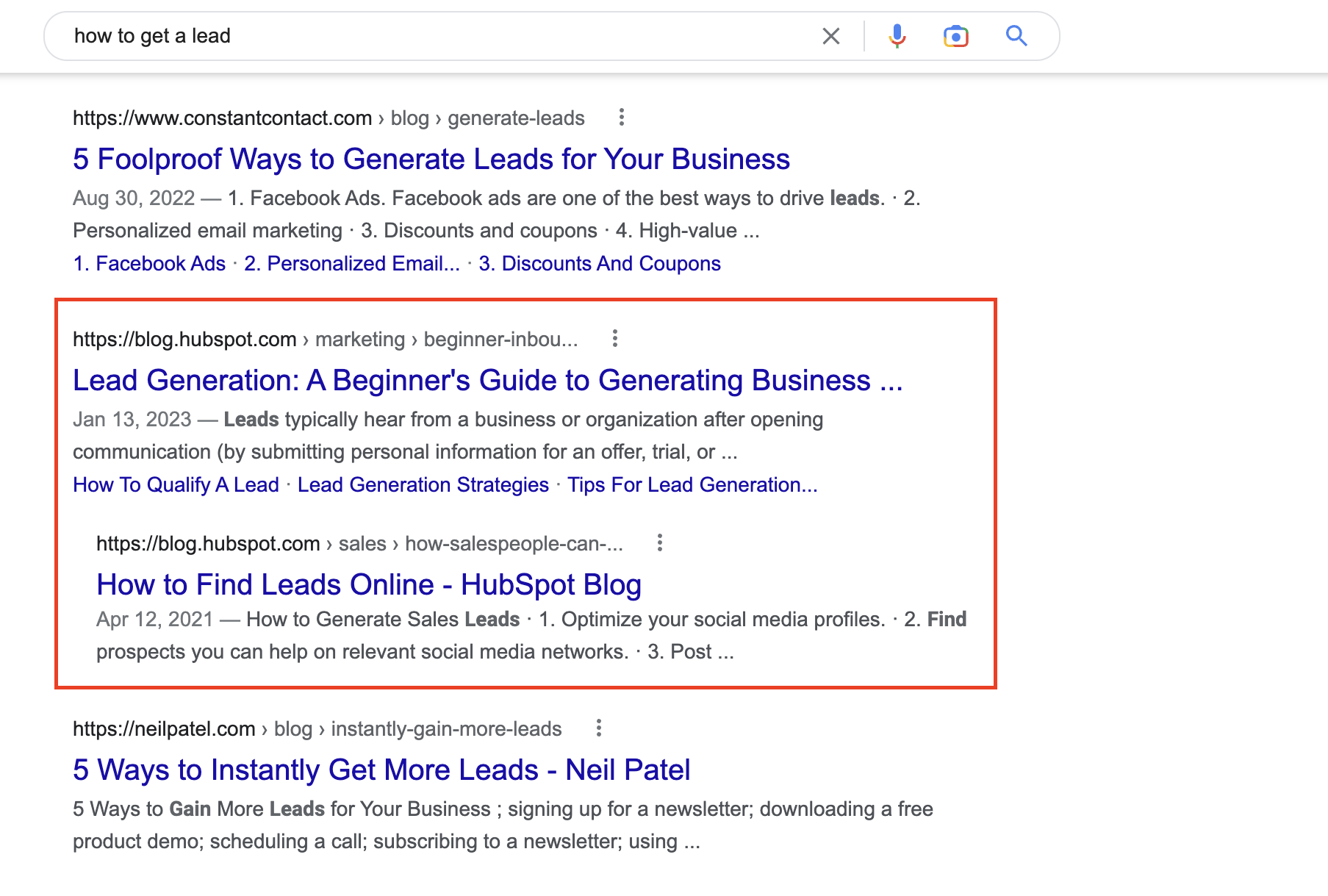Screen dimensions: 1328x896
Task: Go to 'Tips For Lead Generation...' sitelink
Action: coord(692,485)
